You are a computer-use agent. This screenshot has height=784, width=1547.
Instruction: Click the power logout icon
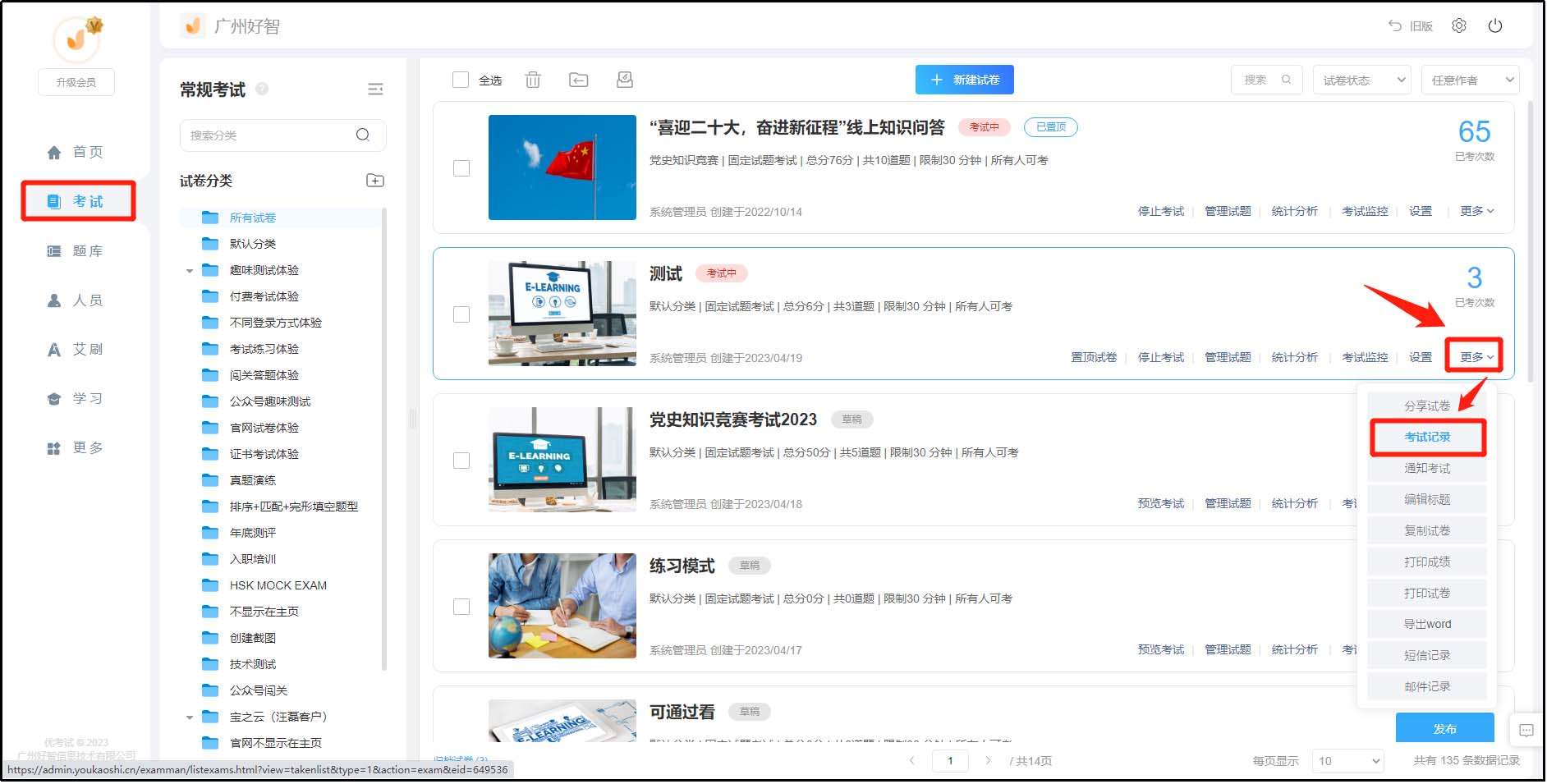1494,25
